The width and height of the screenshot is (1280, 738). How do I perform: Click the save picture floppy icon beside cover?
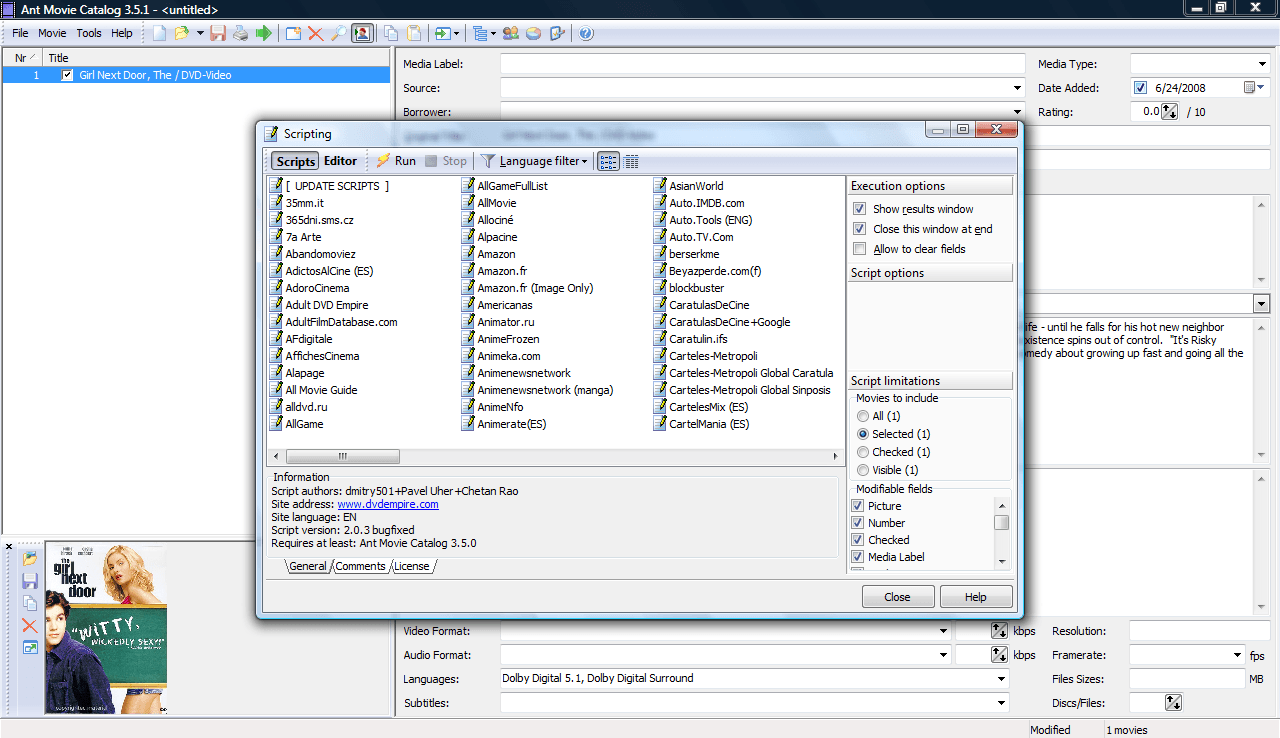coord(30,581)
